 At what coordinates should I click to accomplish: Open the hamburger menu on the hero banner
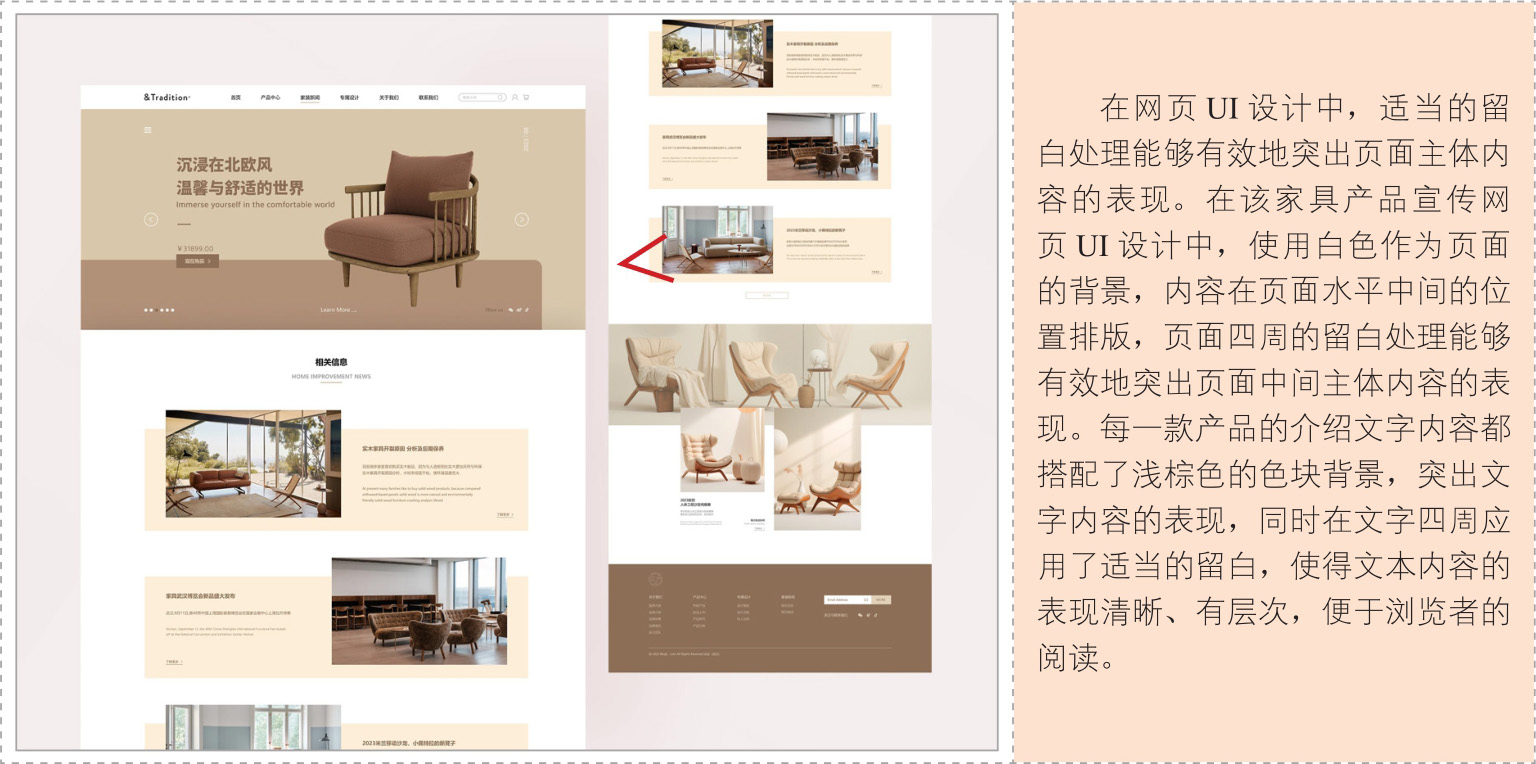(148, 130)
